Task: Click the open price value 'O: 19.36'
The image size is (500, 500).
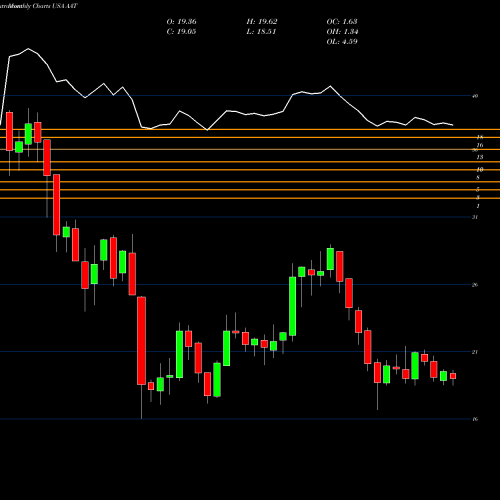Action: coord(181,22)
